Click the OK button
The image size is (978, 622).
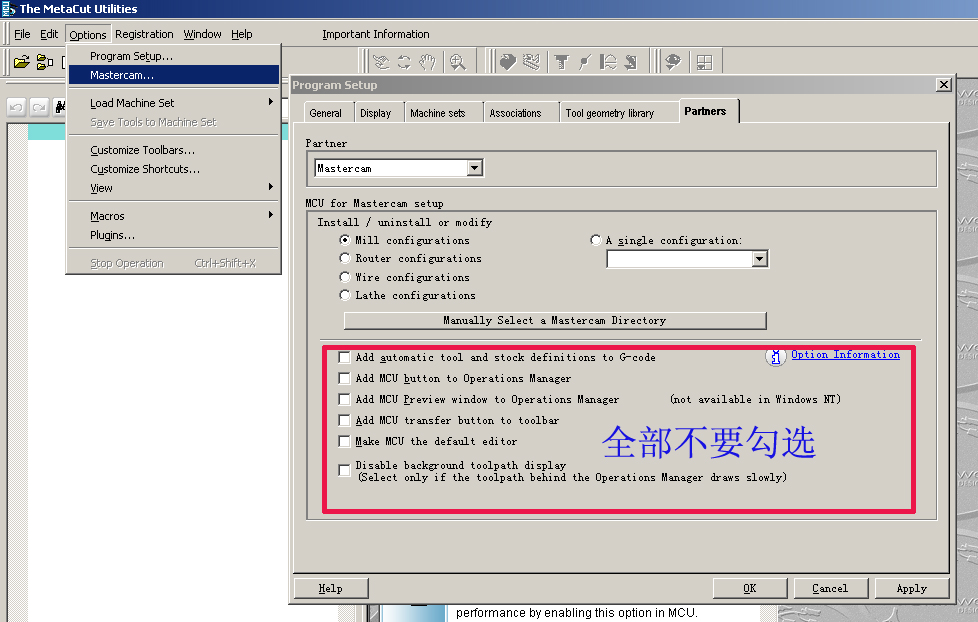(x=750, y=588)
